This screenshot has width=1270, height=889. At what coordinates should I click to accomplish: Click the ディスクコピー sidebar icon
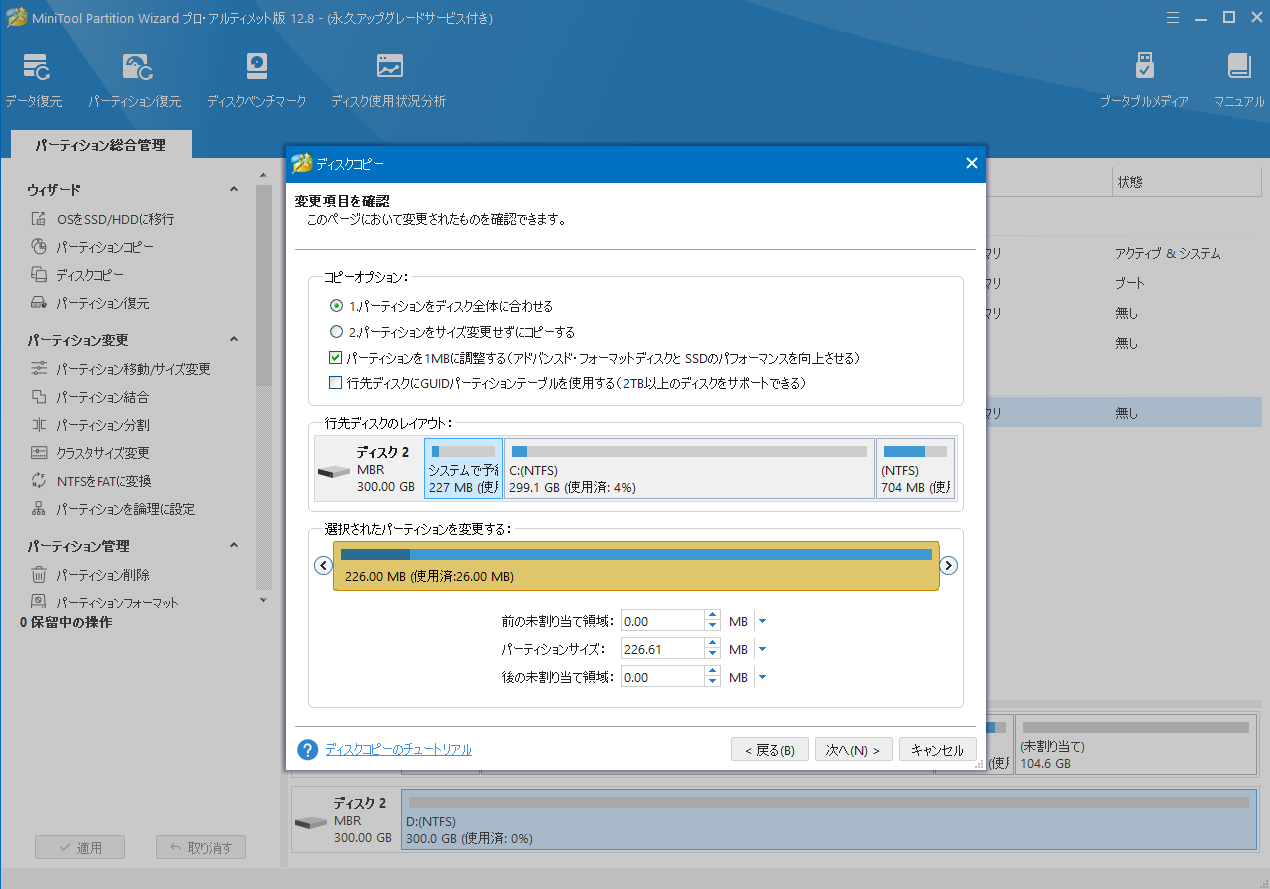click(39, 275)
